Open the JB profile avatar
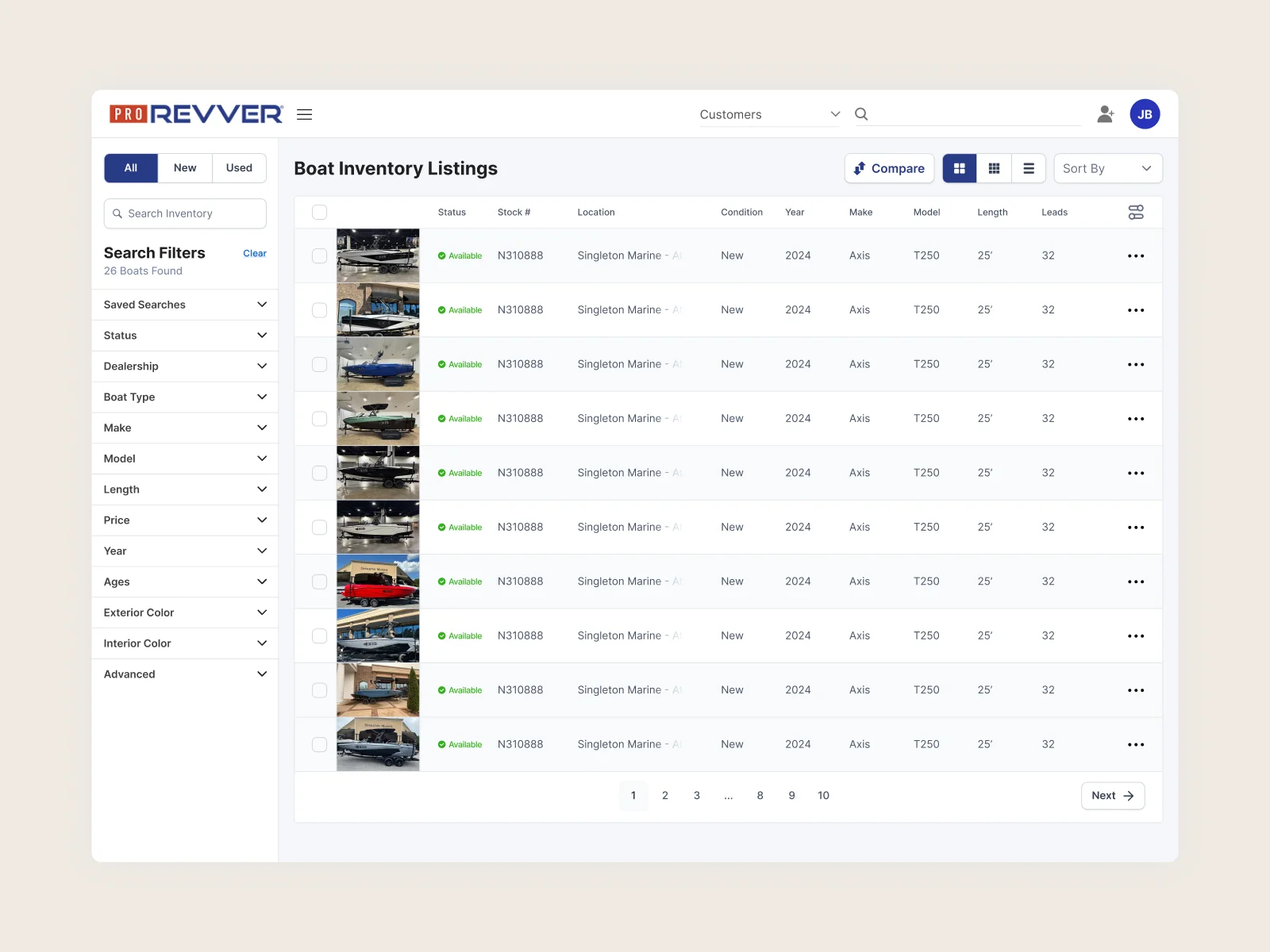 (x=1145, y=114)
